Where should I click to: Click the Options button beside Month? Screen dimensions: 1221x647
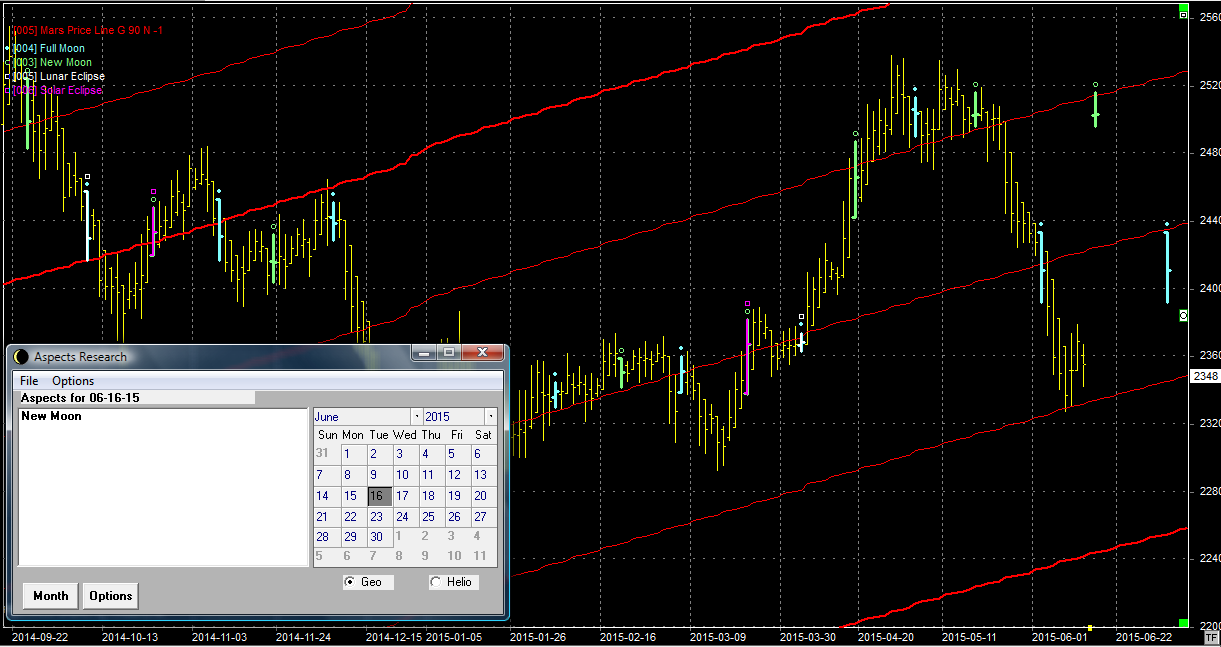pyautogui.click(x=110, y=596)
